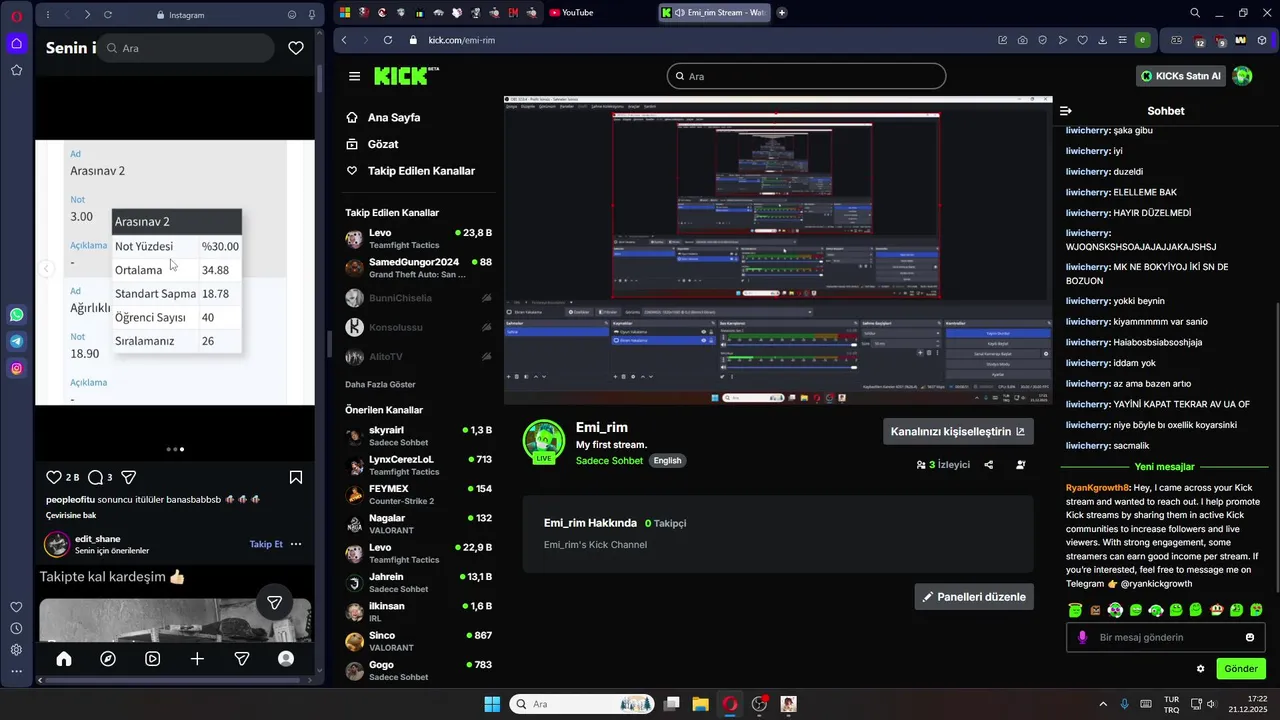Open edit_shane post options three dots

(x=296, y=544)
